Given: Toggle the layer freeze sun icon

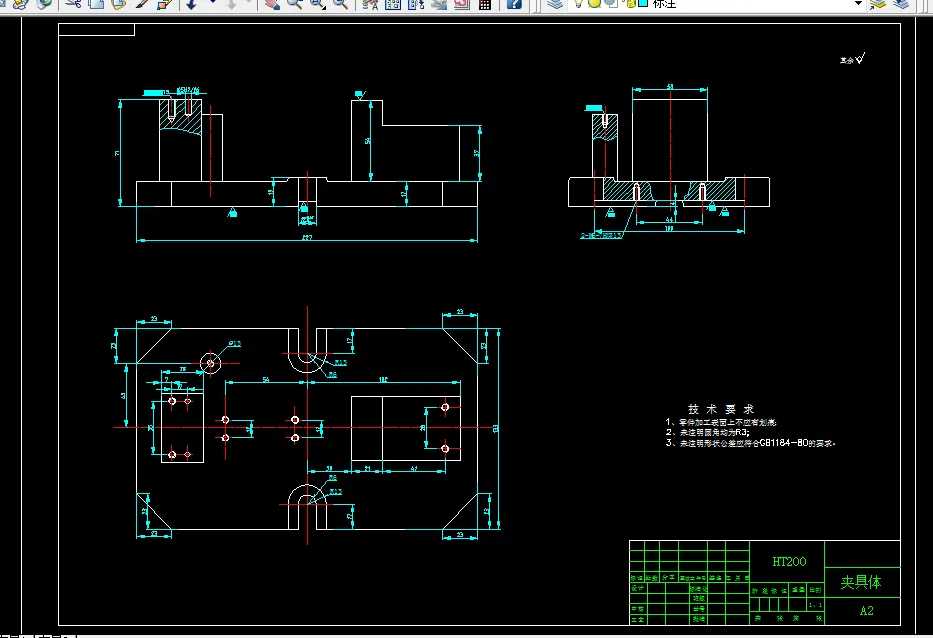Looking at the screenshot, I should 594,4.
